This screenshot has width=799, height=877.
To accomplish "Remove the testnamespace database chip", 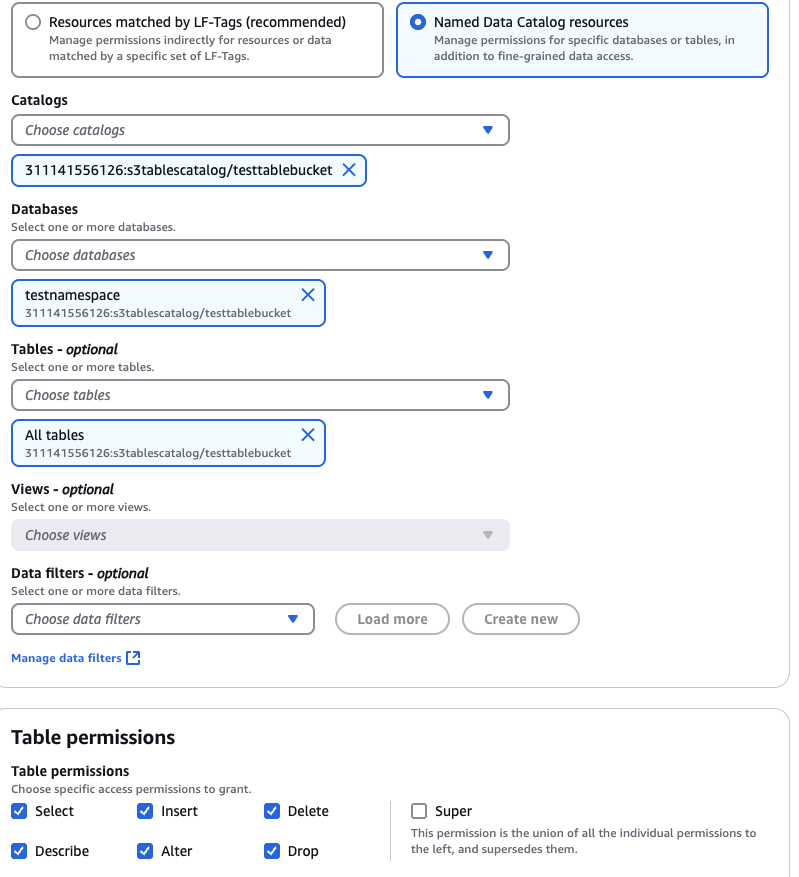I will pyautogui.click(x=308, y=295).
